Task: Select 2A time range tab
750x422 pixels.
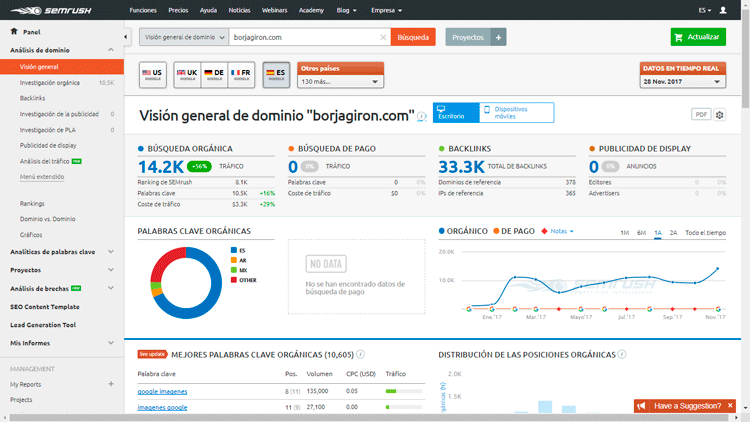Action: [673, 233]
